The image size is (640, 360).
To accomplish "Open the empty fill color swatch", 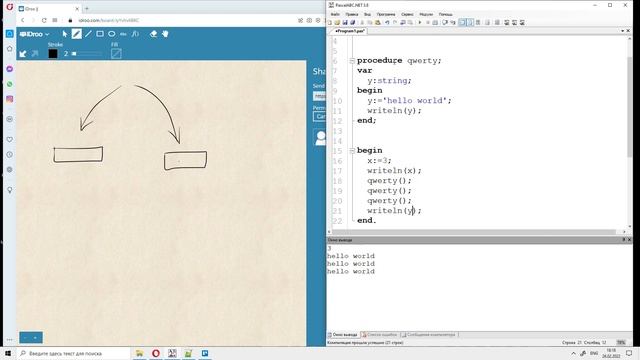I will [116, 53].
